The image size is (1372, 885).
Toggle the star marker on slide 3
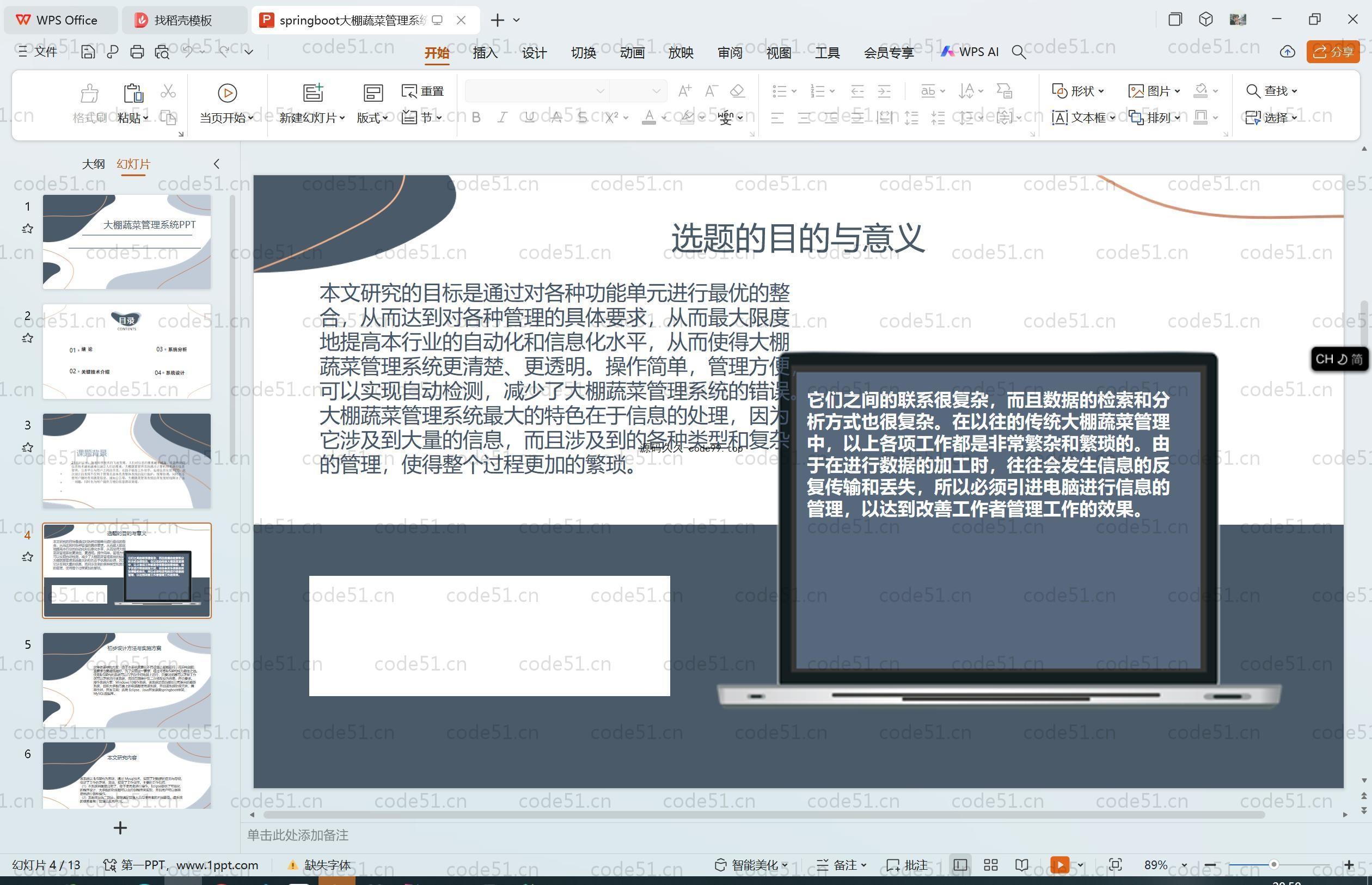(27, 447)
